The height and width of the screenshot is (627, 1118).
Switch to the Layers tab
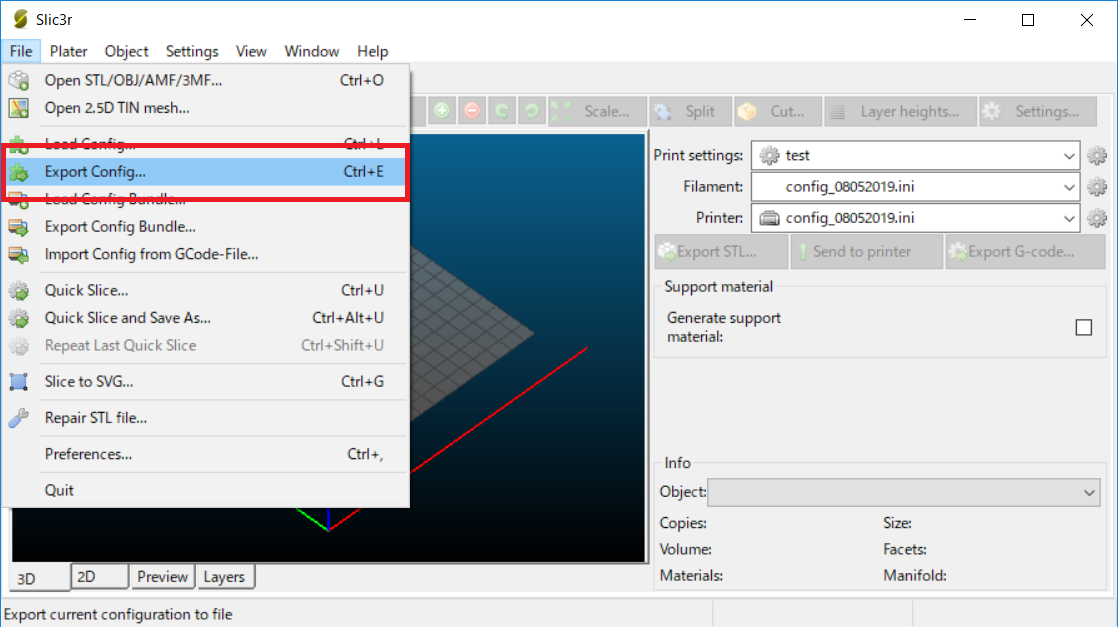224,577
